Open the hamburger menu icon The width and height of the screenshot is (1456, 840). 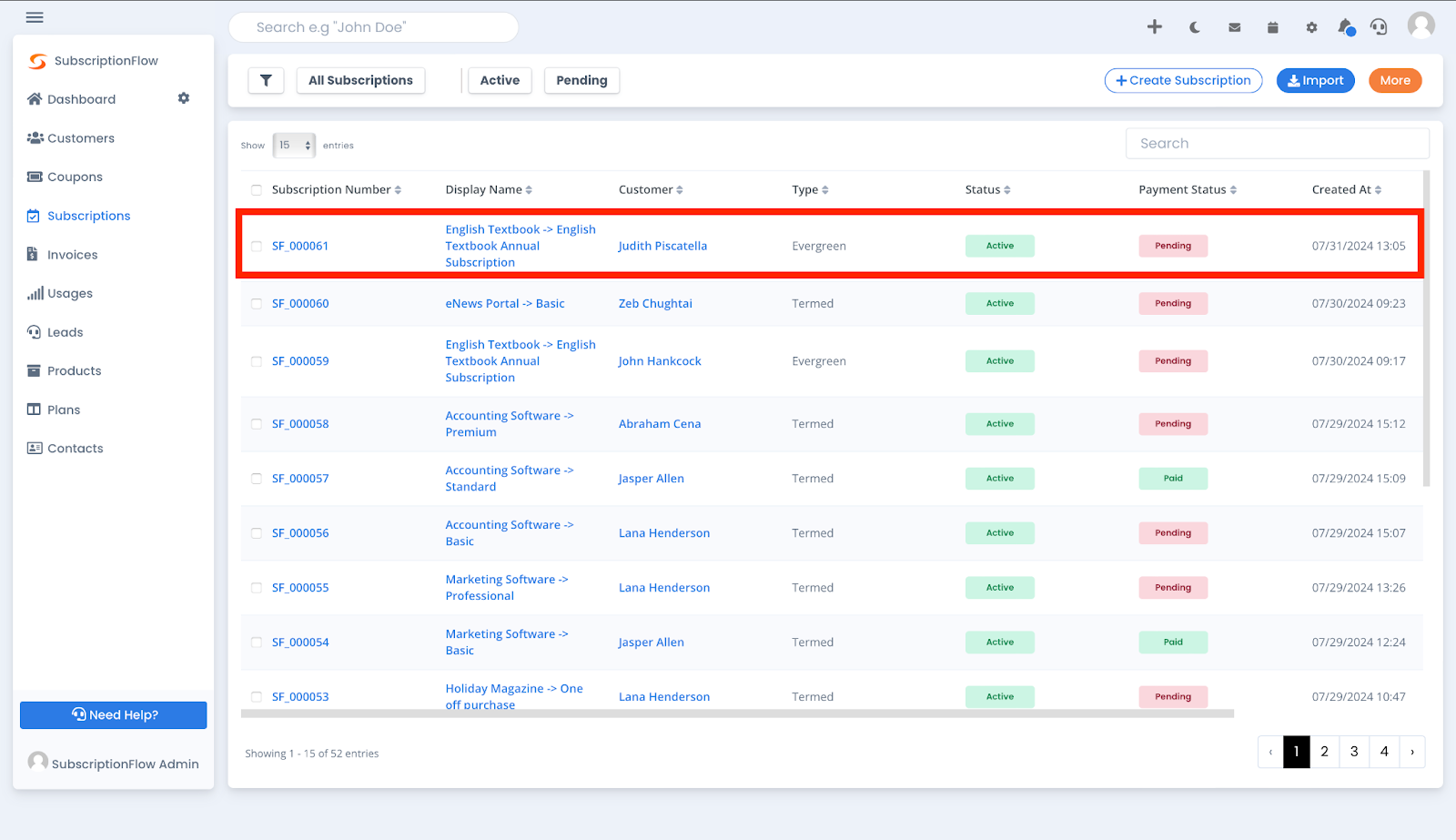(x=35, y=17)
